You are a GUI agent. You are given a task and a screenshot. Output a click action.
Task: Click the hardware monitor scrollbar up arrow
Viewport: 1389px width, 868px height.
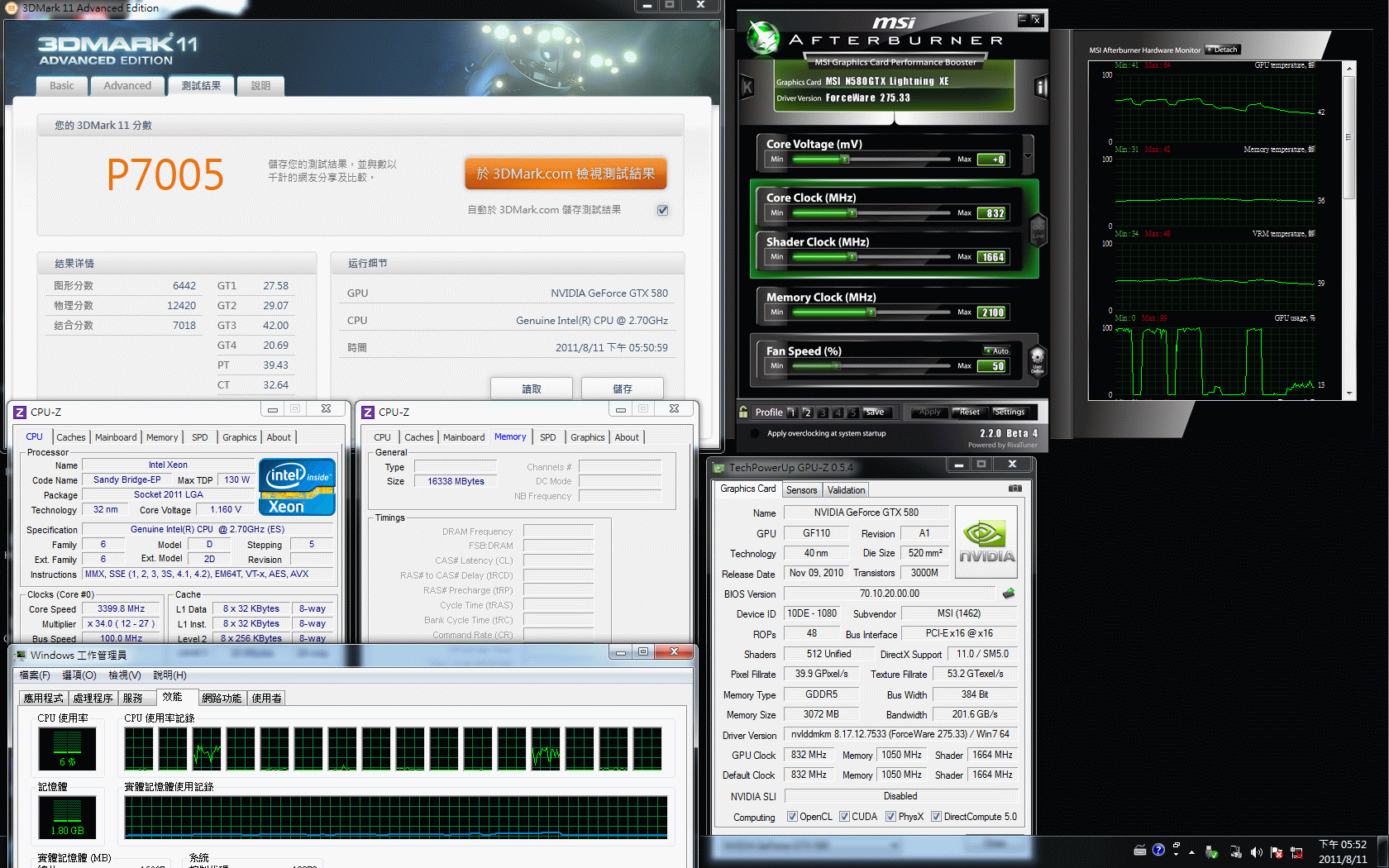1349,69
